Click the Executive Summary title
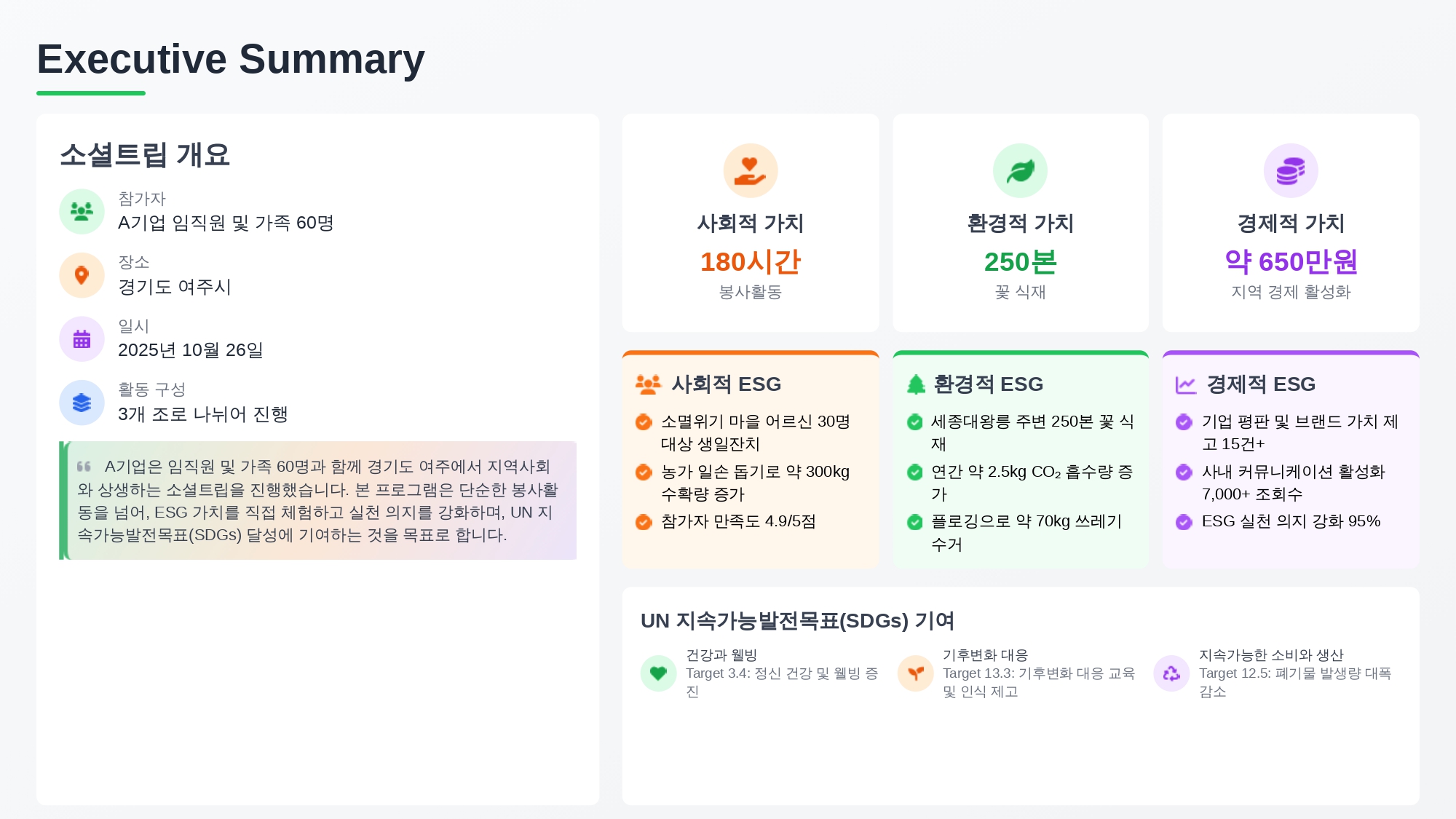Screen dimensions: 1456x819 pyautogui.click(x=231, y=59)
